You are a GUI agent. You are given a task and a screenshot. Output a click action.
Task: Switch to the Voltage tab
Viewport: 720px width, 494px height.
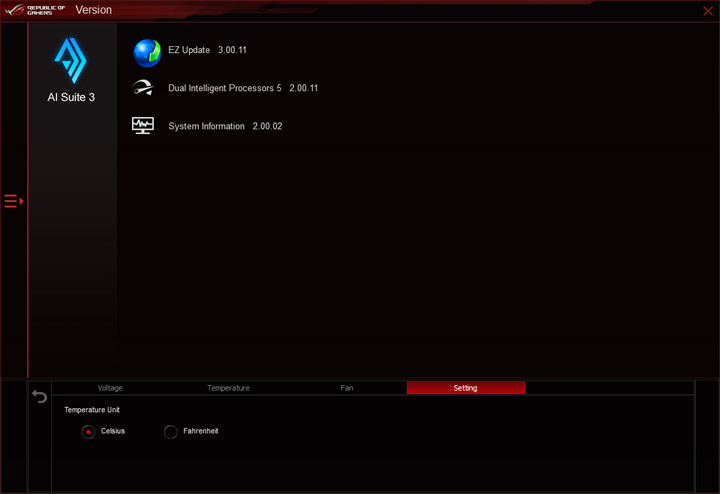[x=110, y=388]
